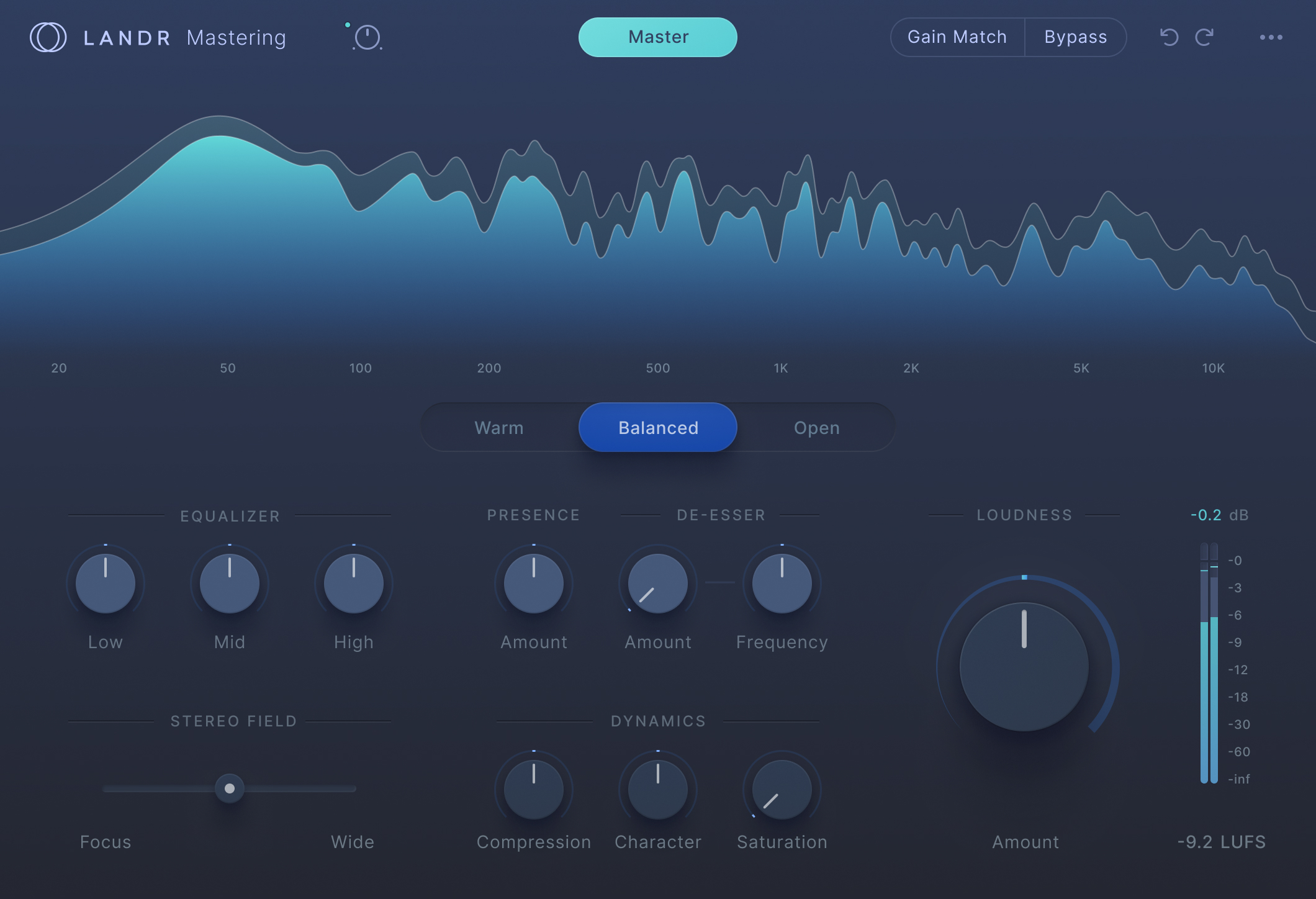
Task: Click the Loudness Amount knob
Action: pos(1024,666)
